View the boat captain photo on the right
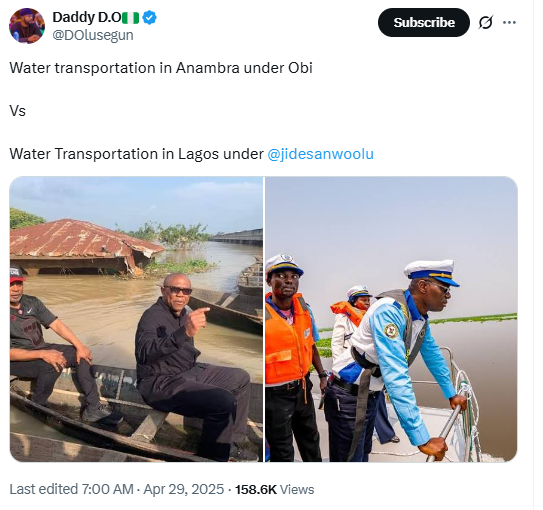This screenshot has height=510, width=543. (x=391, y=319)
